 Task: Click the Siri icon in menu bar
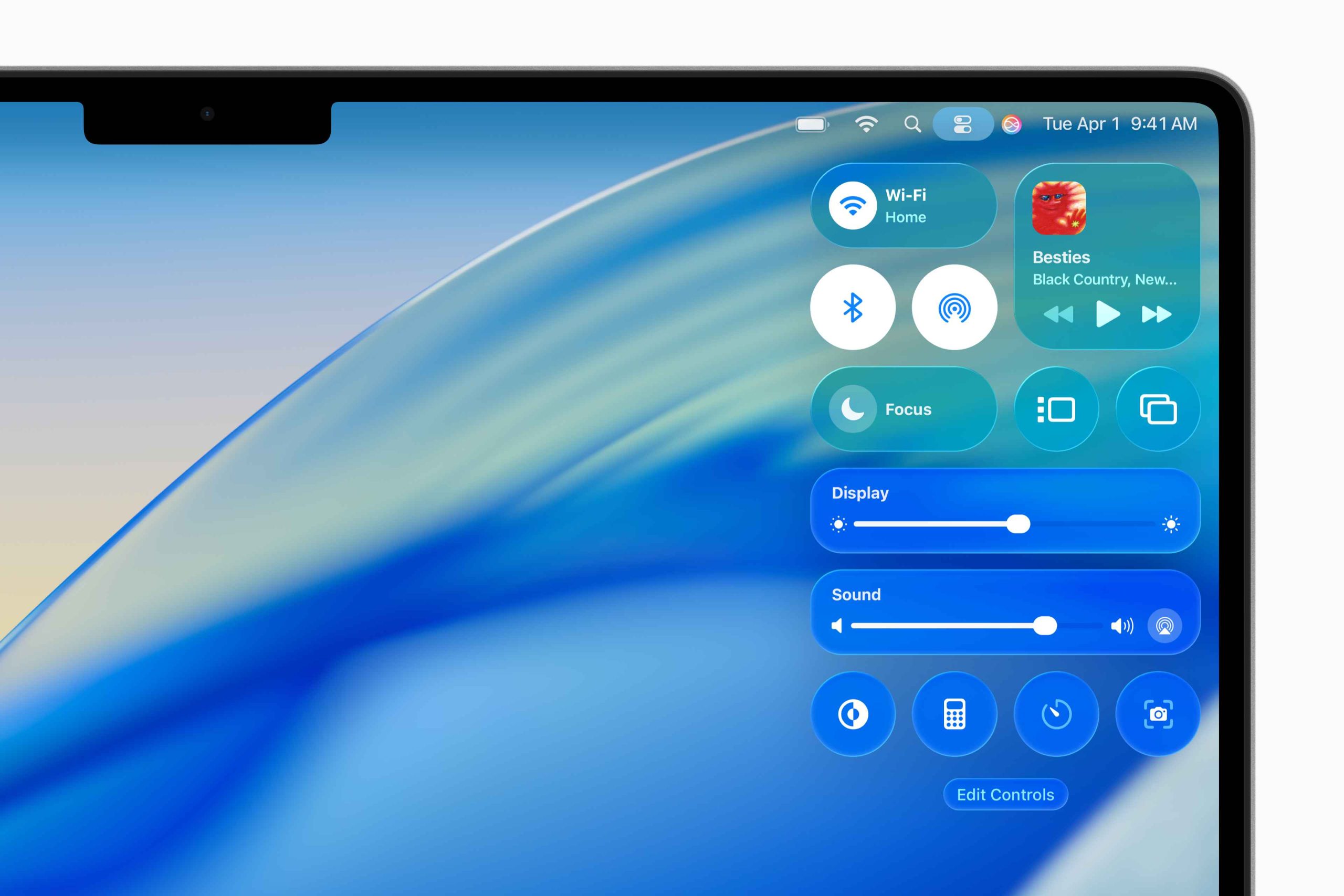[x=1011, y=124]
